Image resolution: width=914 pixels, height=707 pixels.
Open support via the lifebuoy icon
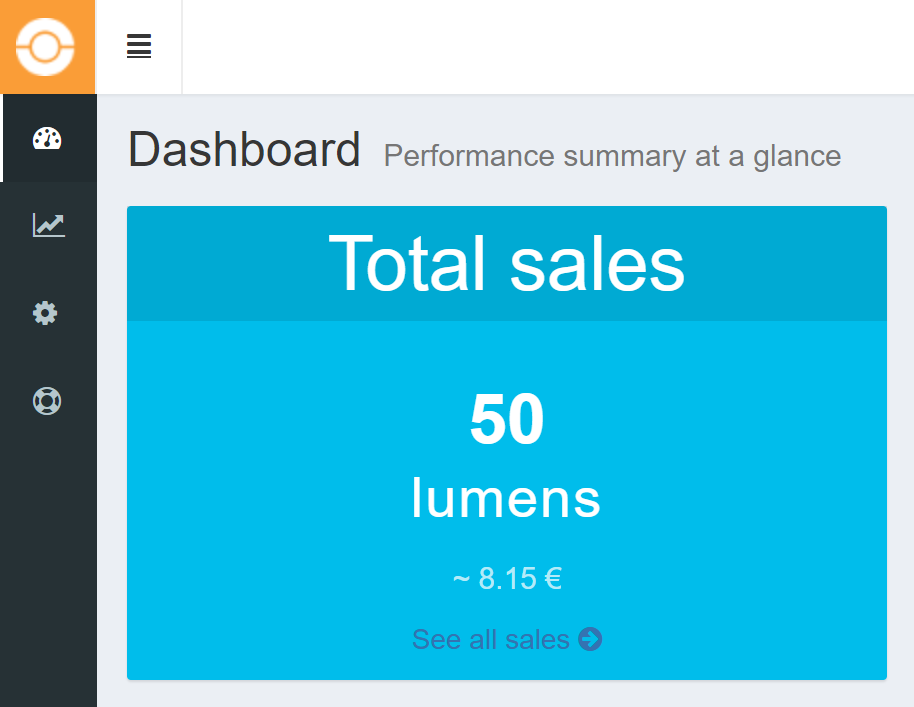[x=47, y=401]
